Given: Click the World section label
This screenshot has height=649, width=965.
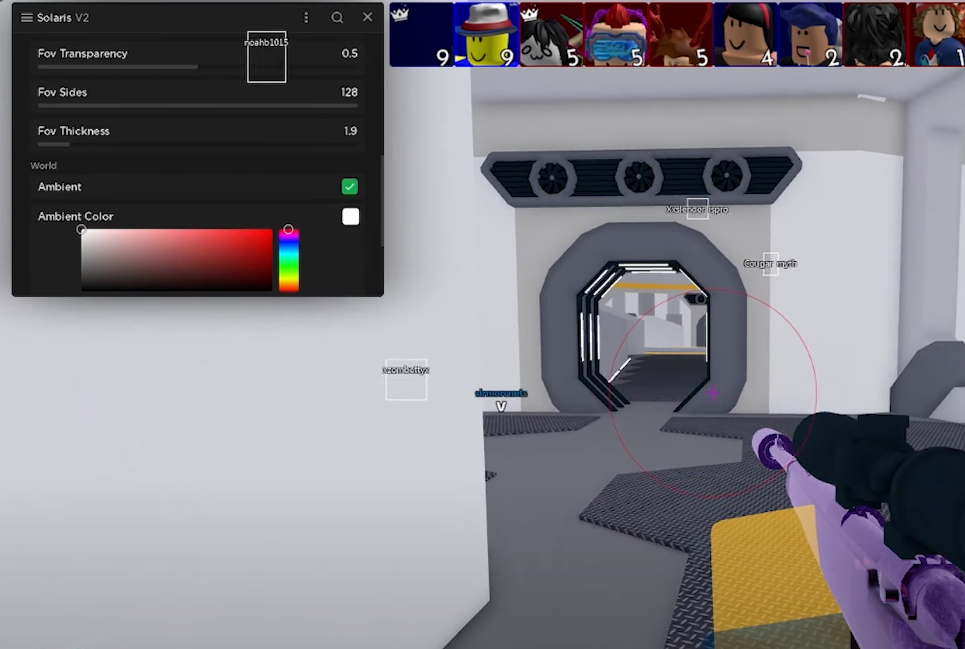Looking at the screenshot, I should pos(43,165).
